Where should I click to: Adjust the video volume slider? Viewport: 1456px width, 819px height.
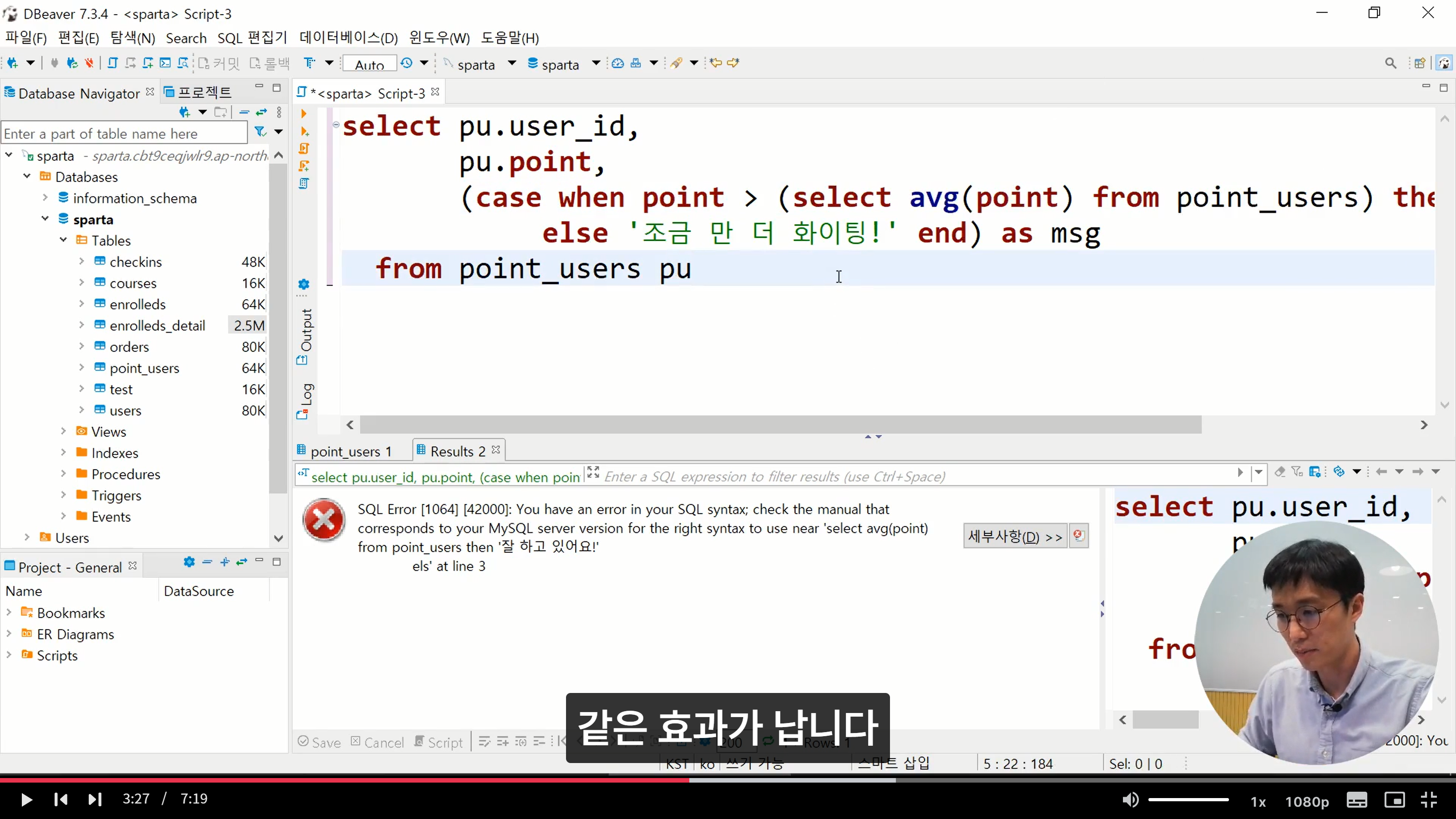click(x=1188, y=800)
